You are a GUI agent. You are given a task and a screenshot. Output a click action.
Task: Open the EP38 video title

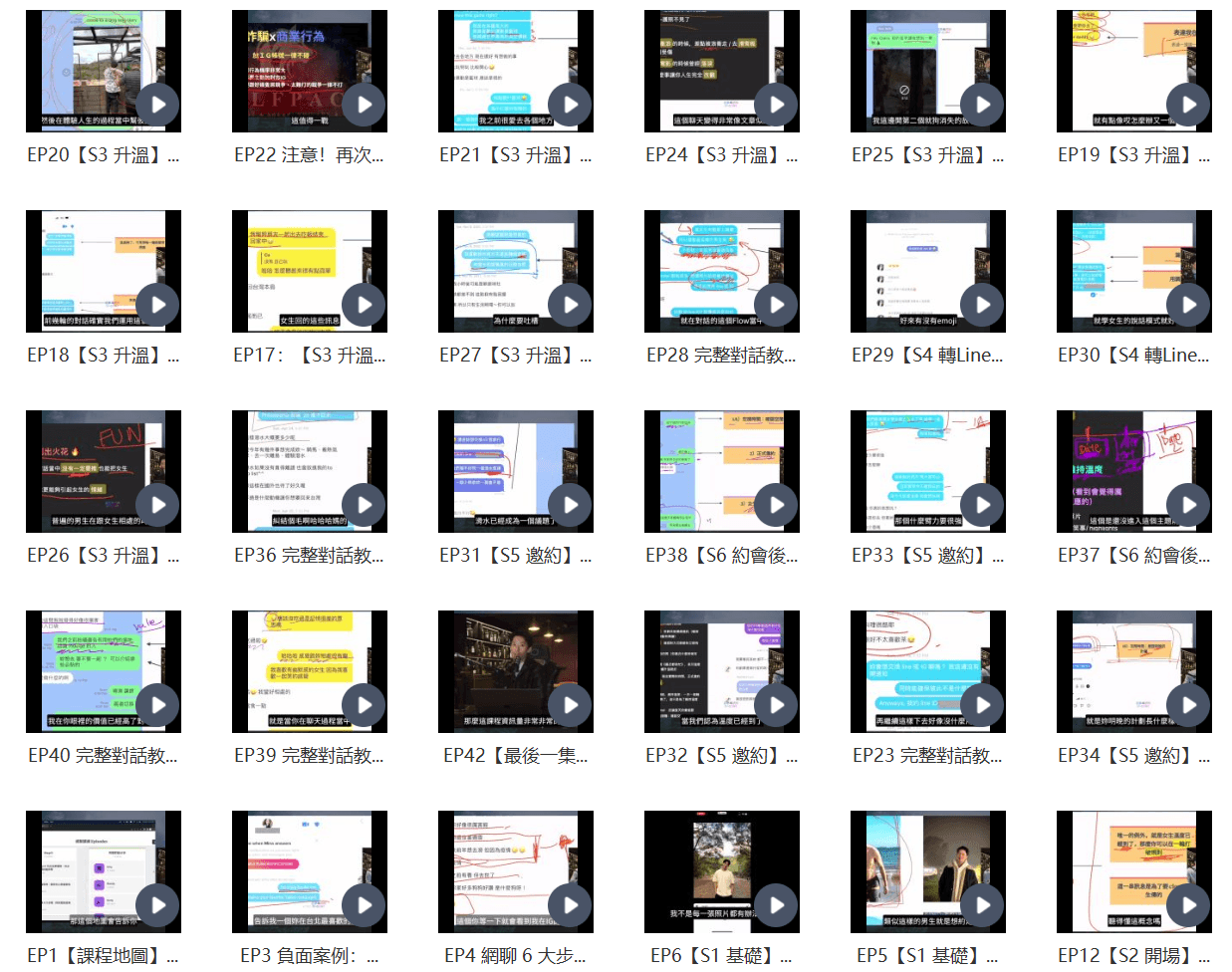click(x=721, y=556)
